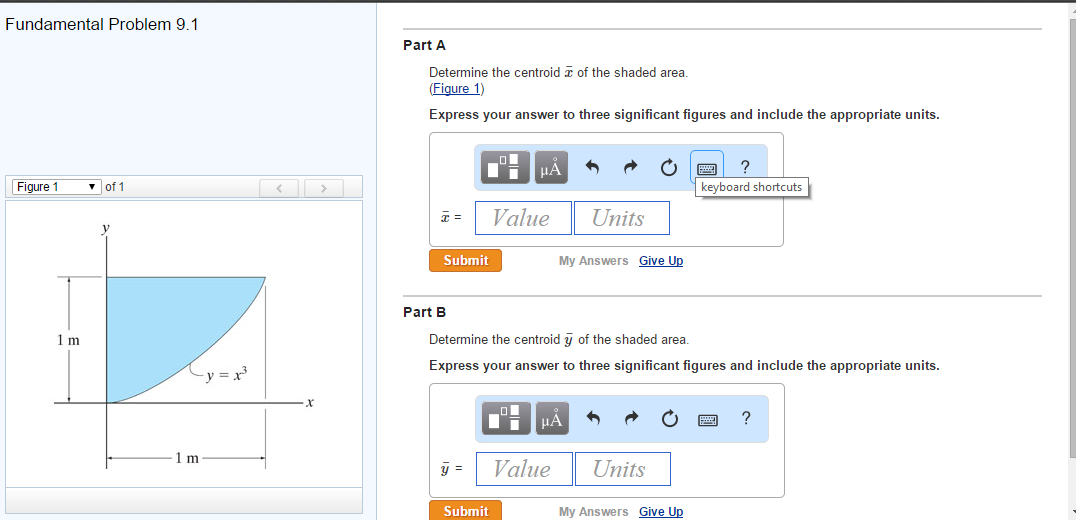Click the Fundamental Problem 9.1 title
1076x520 pixels.
pyautogui.click(x=102, y=25)
